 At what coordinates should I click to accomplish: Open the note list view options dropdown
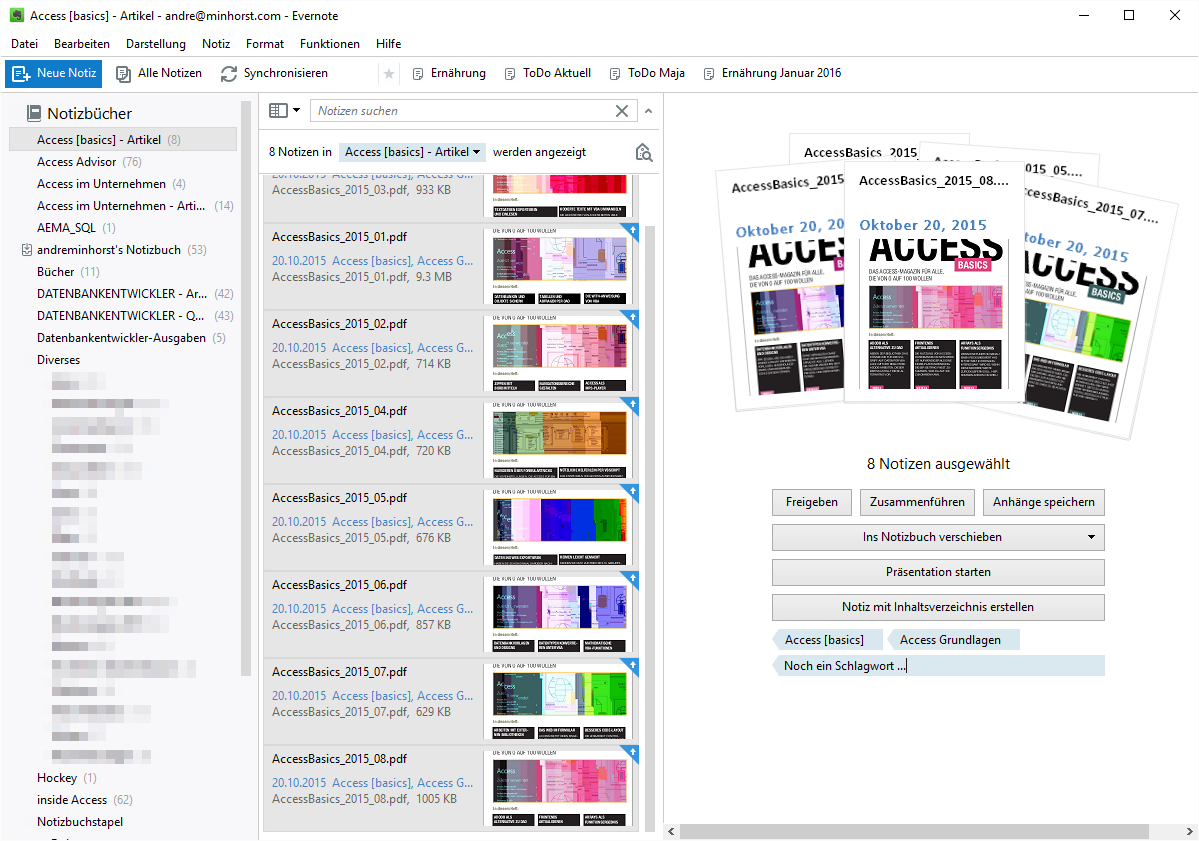point(284,111)
